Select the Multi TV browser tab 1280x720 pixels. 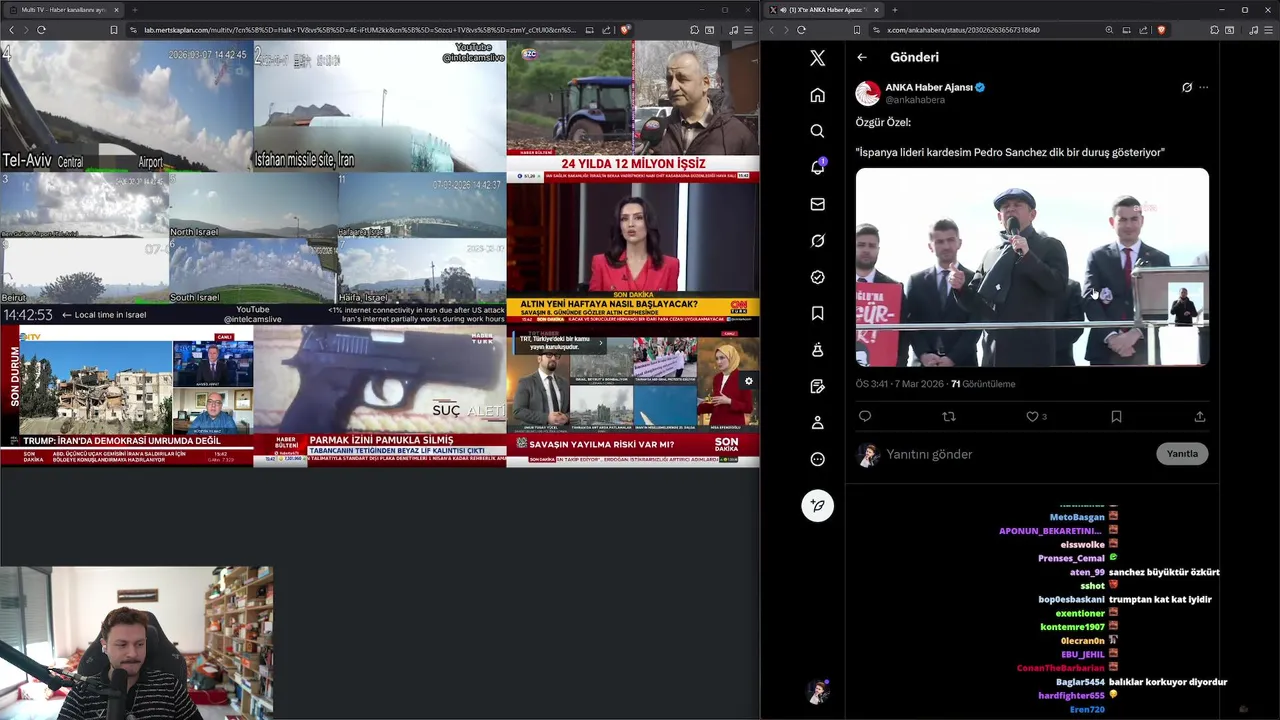63,10
